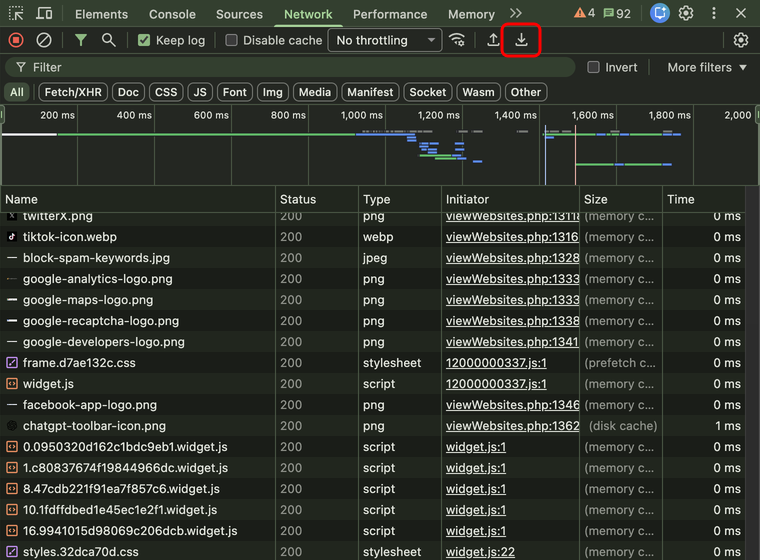The height and width of the screenshot is (560, 760).
Task: Click the more tabs double-chevron
Action: click(x=516, y=14)
